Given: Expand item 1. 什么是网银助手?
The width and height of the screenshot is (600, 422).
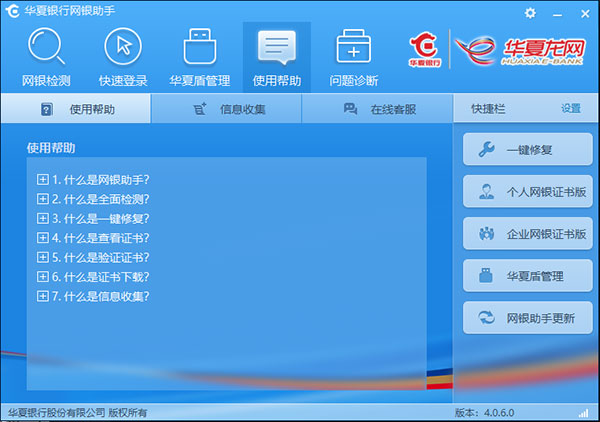Looking at the screenshot, I should point(42,179).
